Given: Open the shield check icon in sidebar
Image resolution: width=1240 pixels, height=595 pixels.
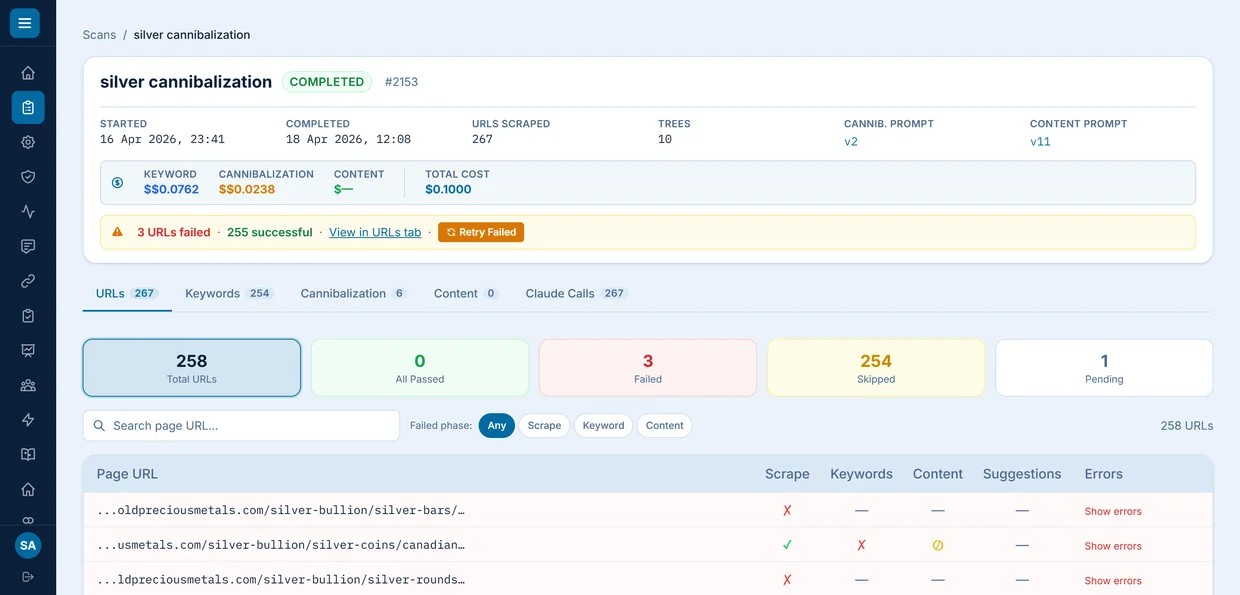Looking at the screenshot, I should pyautogui.click(x=28, y=177).
